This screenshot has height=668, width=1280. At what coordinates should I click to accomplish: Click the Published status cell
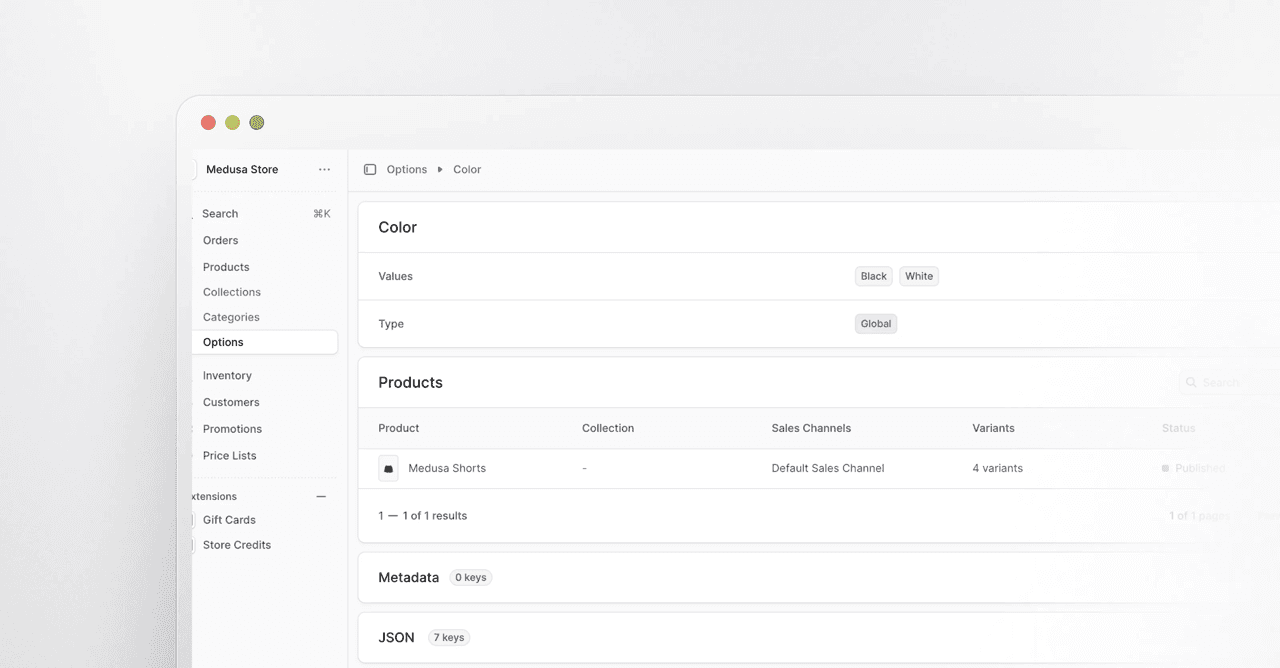1194,468
